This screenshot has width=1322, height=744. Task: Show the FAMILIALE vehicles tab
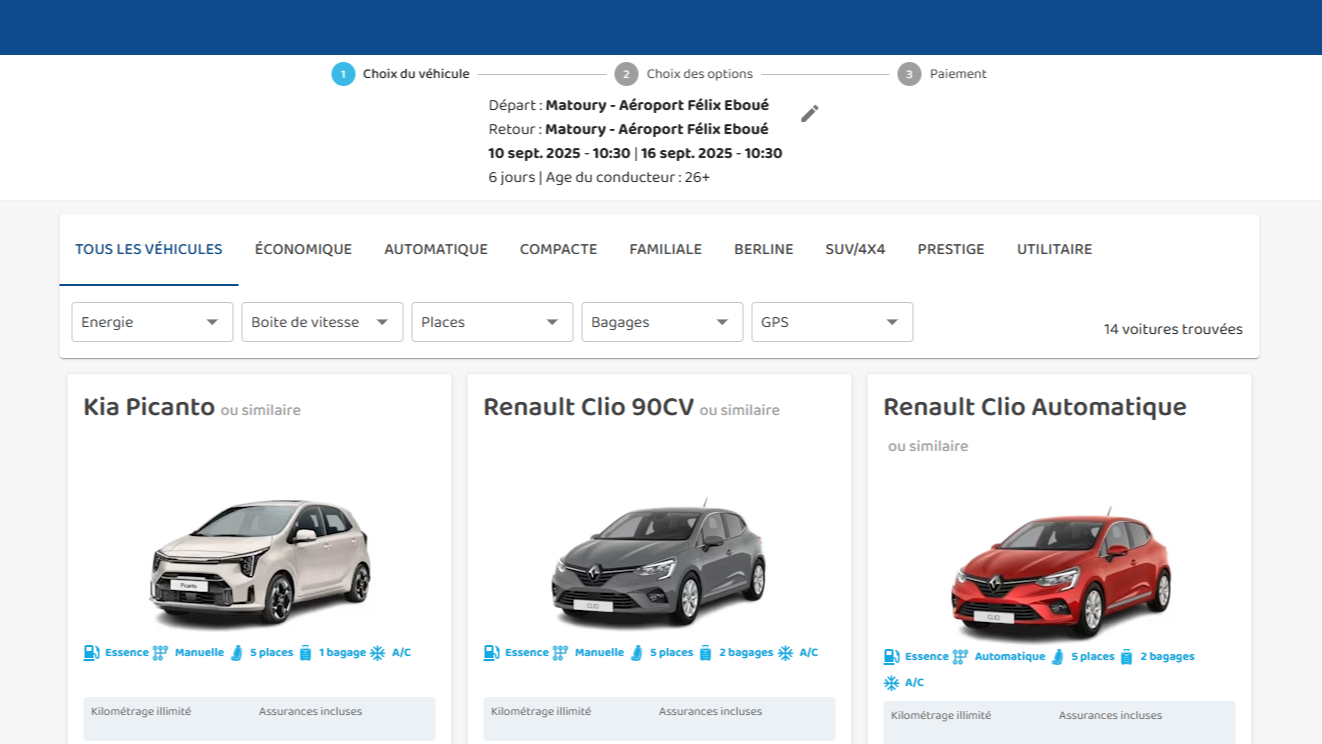665,250
